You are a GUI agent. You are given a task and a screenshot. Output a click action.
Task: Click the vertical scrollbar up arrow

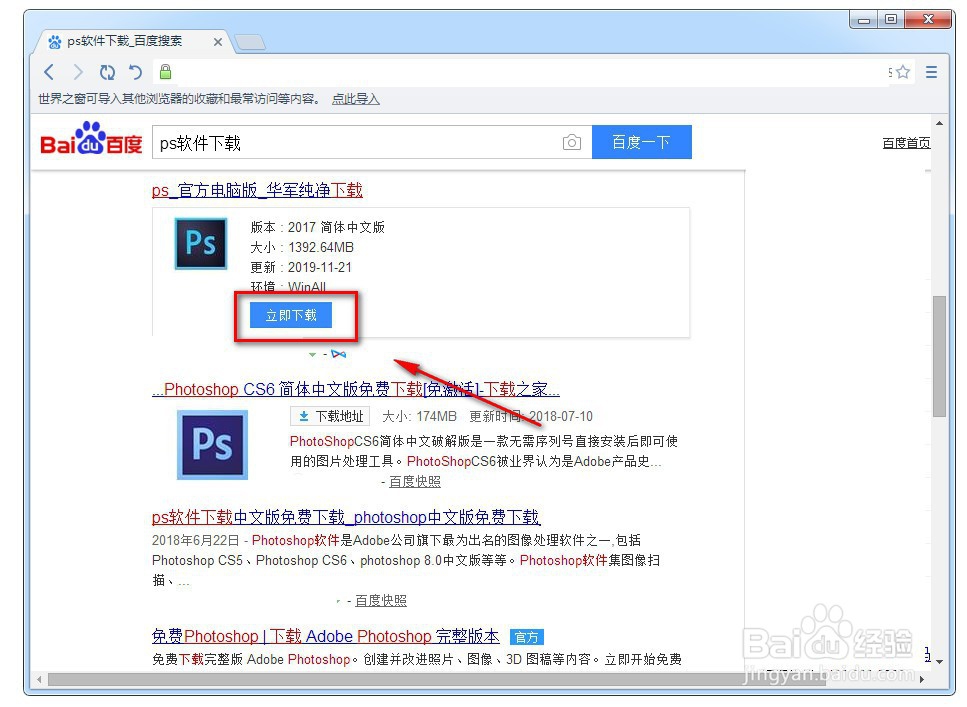pyautogui.click(x=939, y=123)
